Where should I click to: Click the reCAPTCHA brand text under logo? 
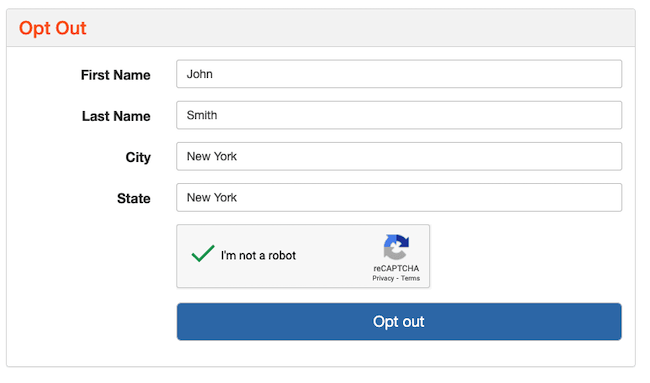[x=396, y=268]
